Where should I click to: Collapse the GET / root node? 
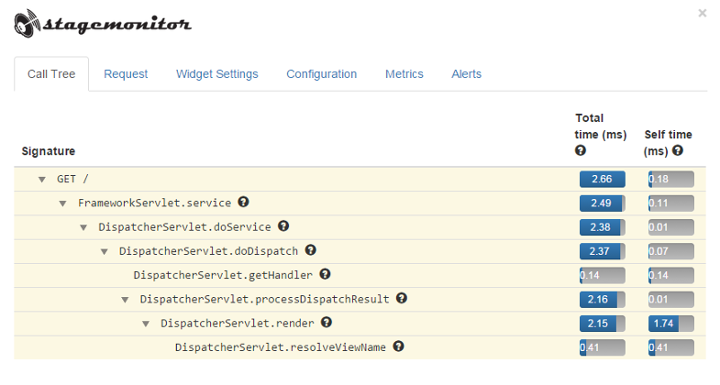click(x=42, y=180)
